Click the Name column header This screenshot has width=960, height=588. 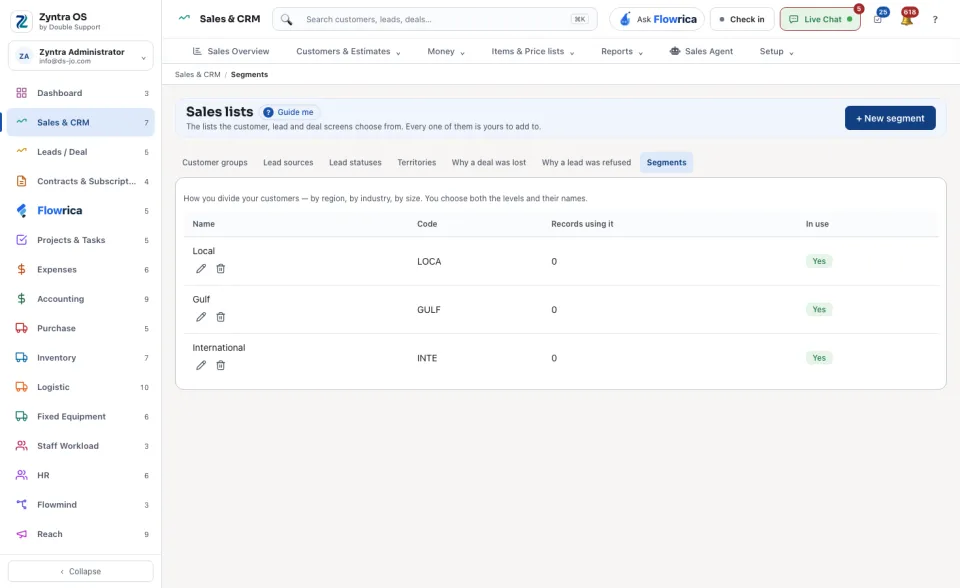click(203, 224)
